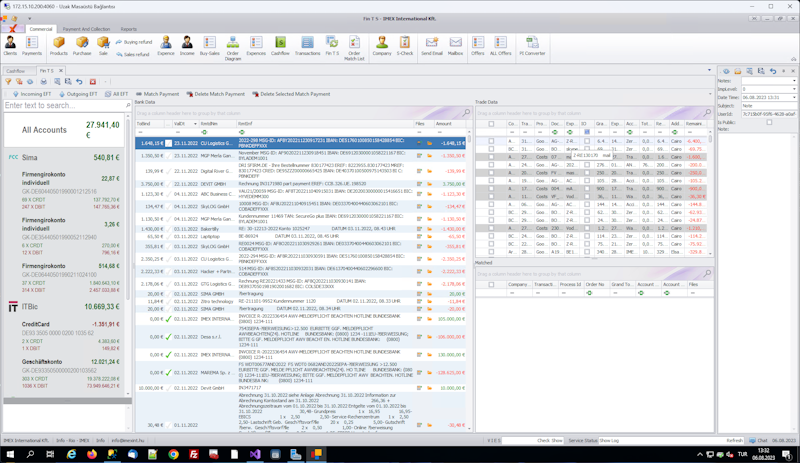Screen dimensions: 800x463
Task: Open Firefox from the taskbar
Action: [x=92, y=454]
